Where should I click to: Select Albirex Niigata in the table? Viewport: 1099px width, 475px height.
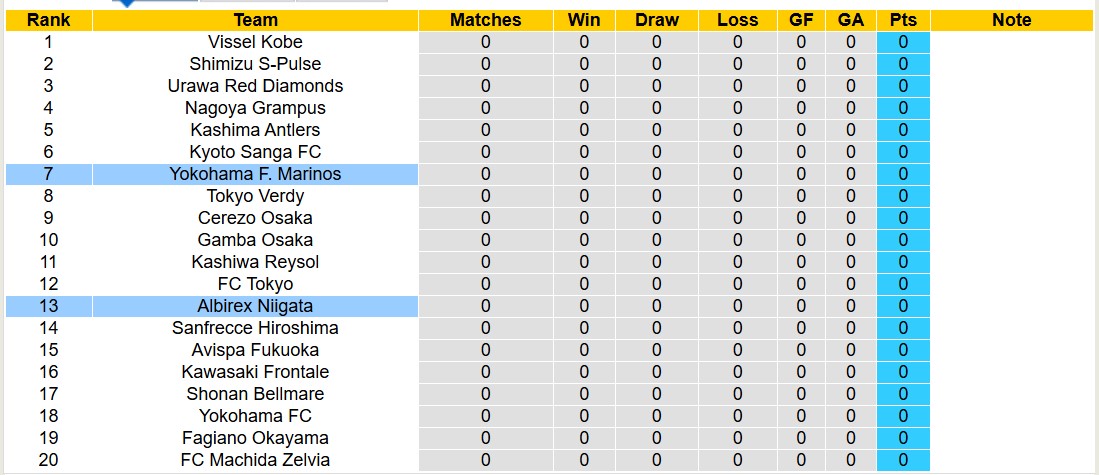(x=255, y=306)
